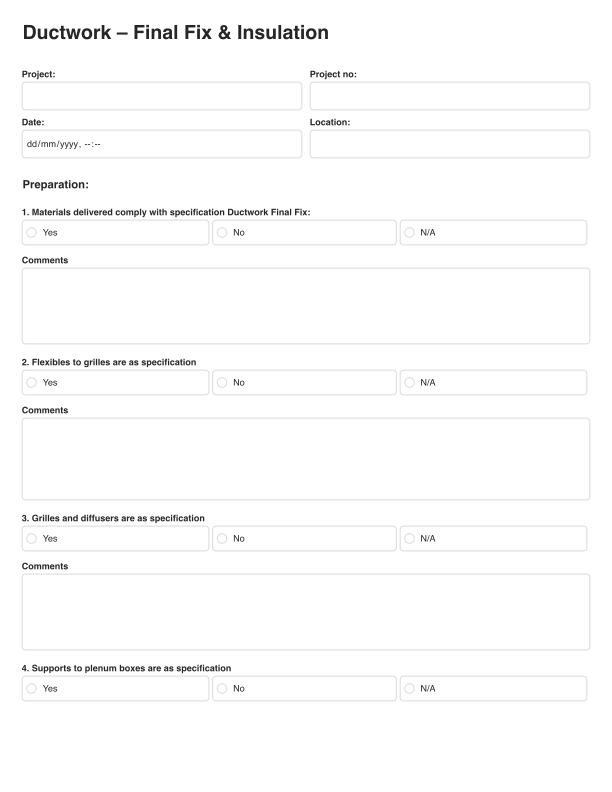Screen dimensions: 612x792
Task: Choose N/A for grilles and diffusers
Action: point(410,538)
